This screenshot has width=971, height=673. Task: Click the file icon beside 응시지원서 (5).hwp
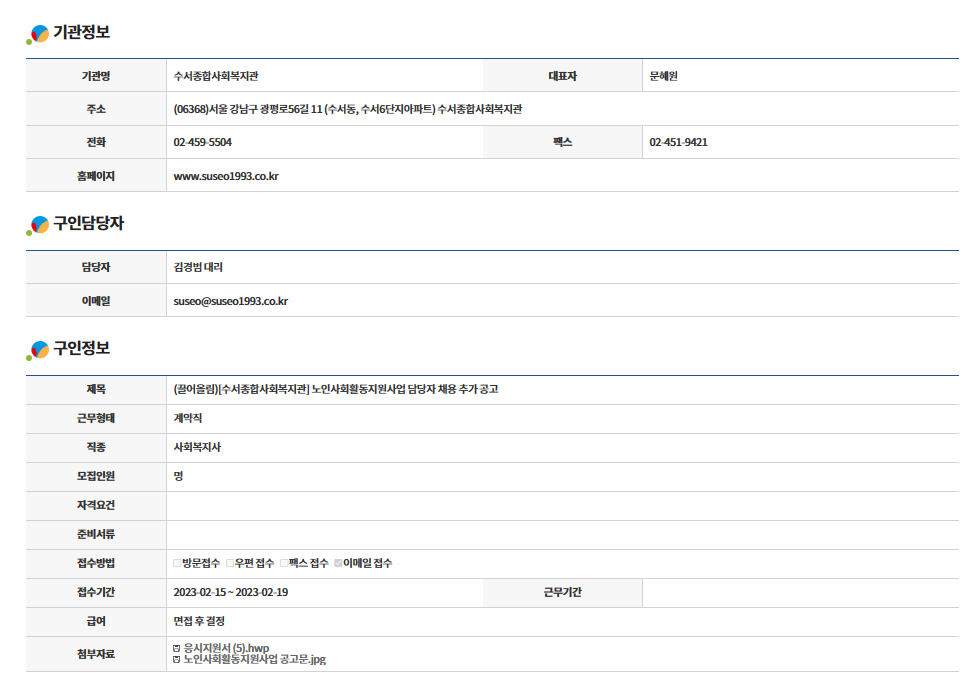[176, 648]
